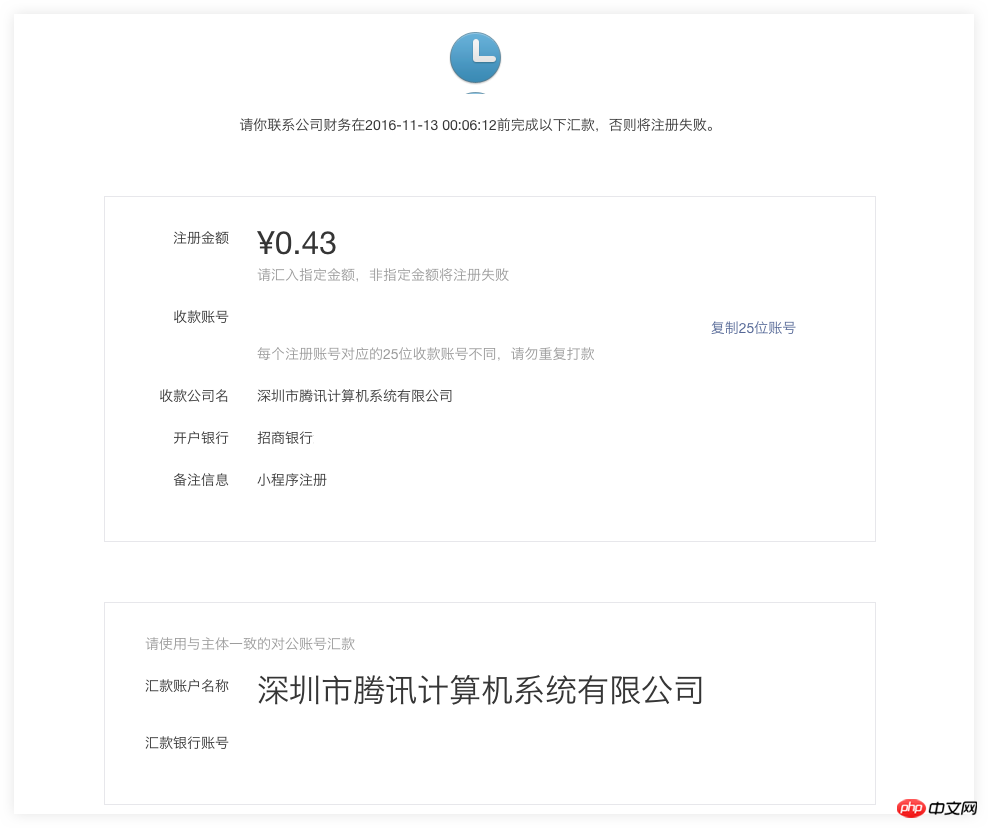Click the hint about 25位收款账号不同

tap(426, 354)
